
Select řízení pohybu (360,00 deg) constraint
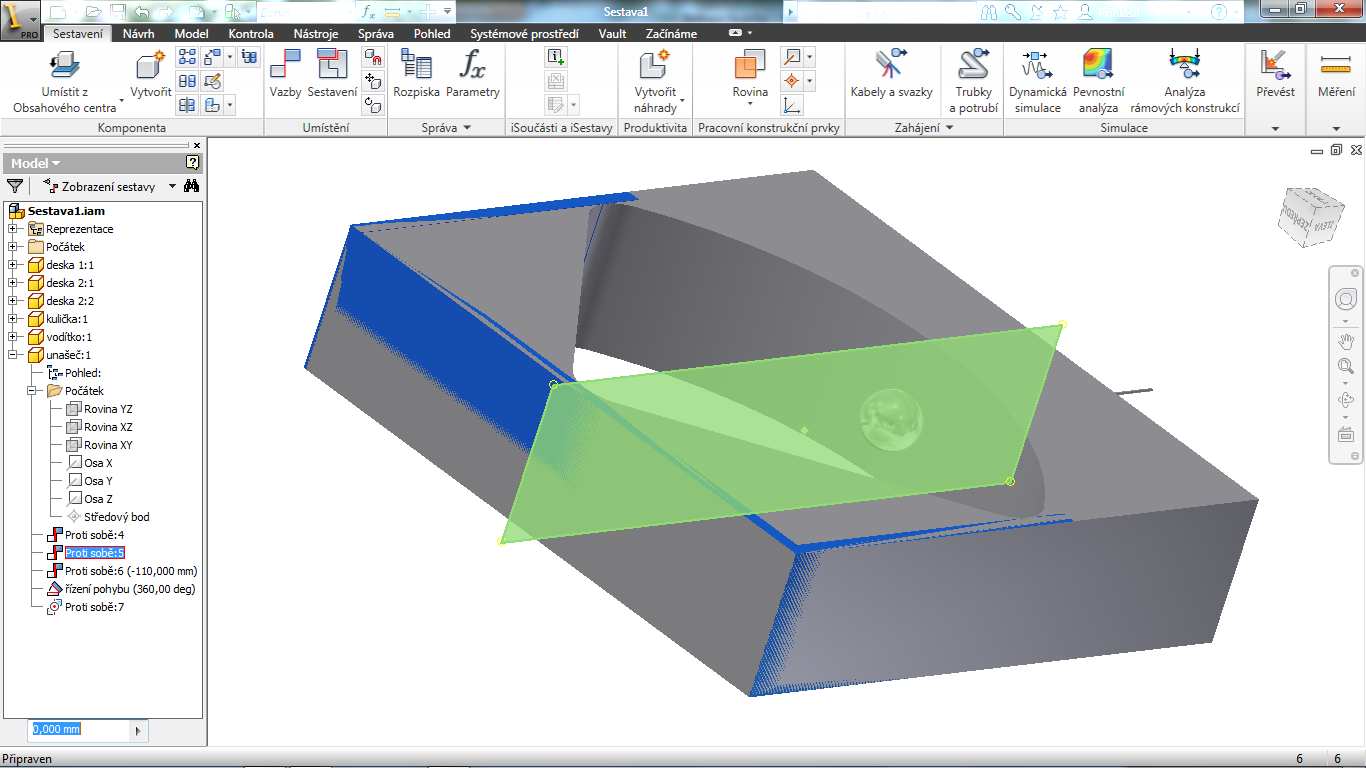click(121, 589)
